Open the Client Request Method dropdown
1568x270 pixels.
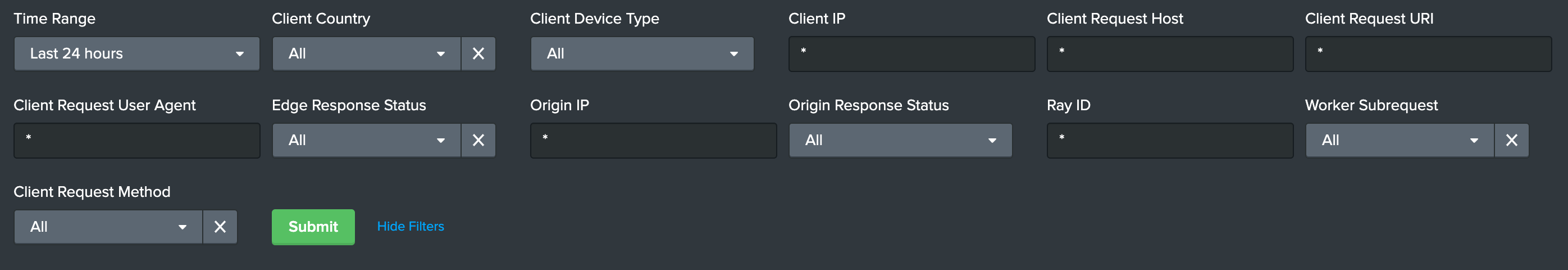[108, 227]
